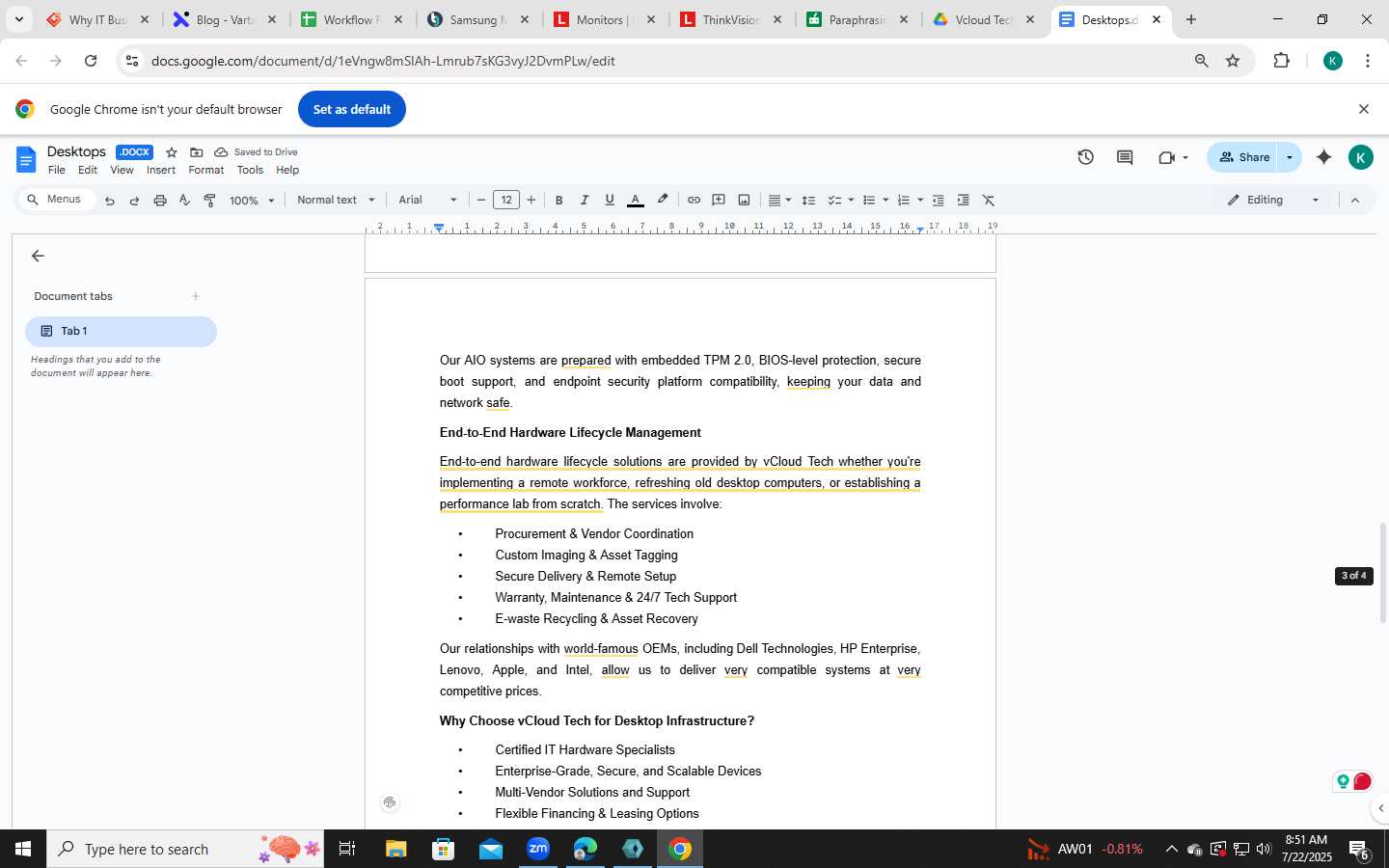Add a comment via toolbar icon

719,201
